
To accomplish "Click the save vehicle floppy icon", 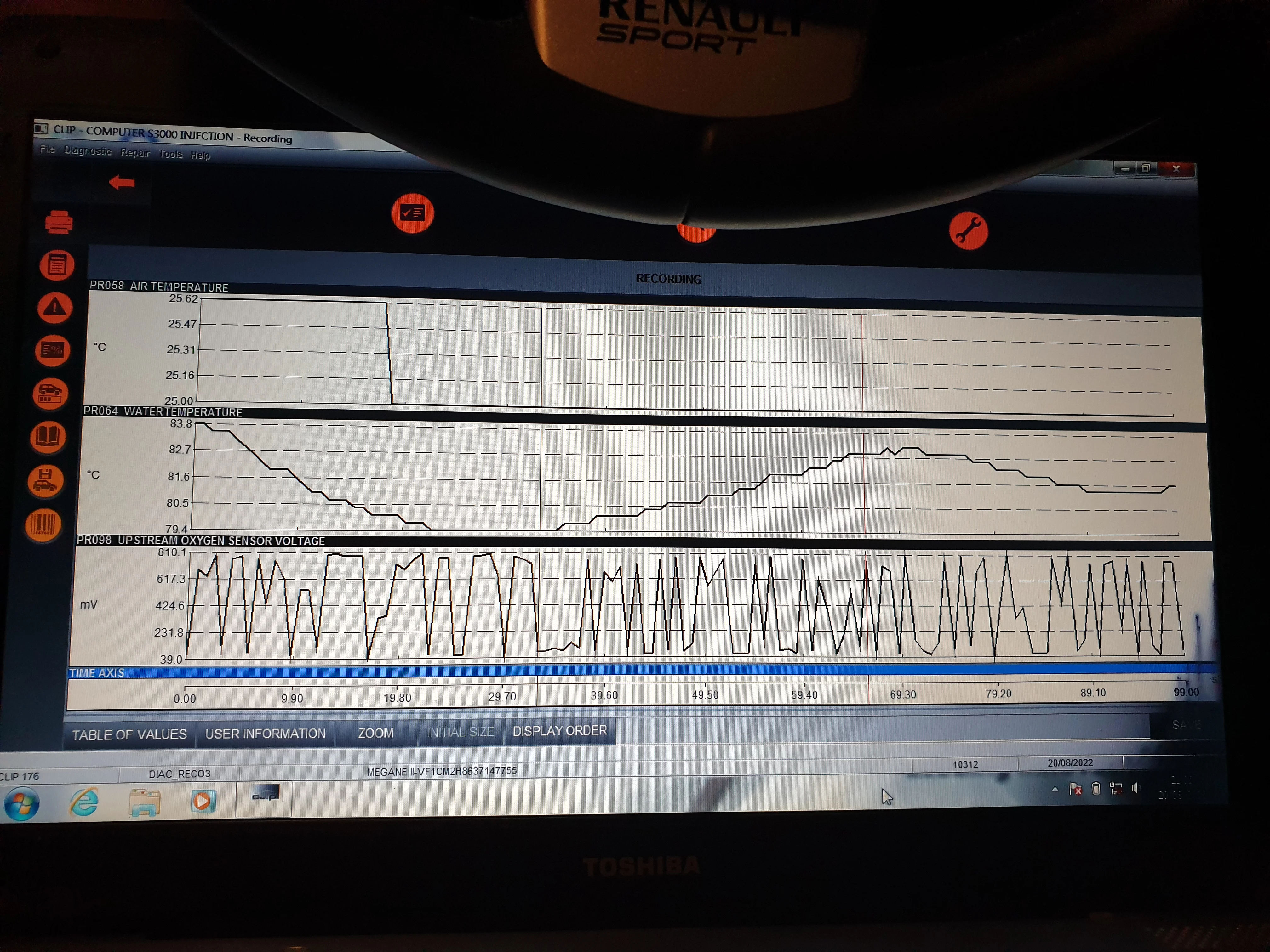I will (x=45, y=481).
